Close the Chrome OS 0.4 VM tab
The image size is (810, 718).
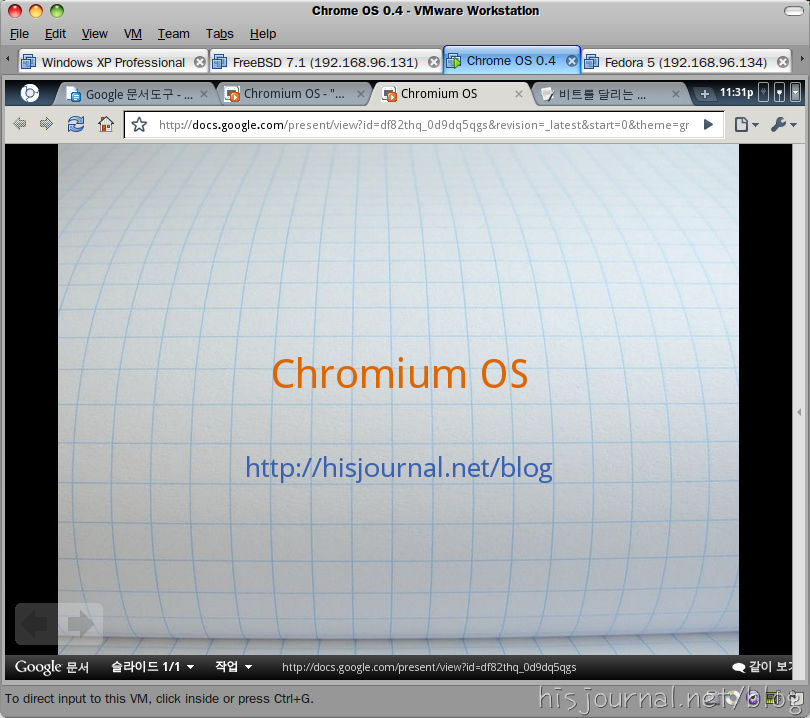click(x=571, y=61)
